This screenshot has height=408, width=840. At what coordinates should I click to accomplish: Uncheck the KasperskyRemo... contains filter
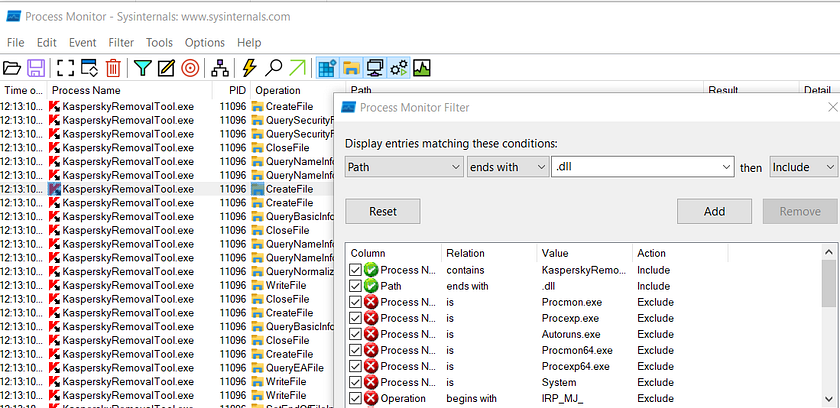click(x=355, y=270)
